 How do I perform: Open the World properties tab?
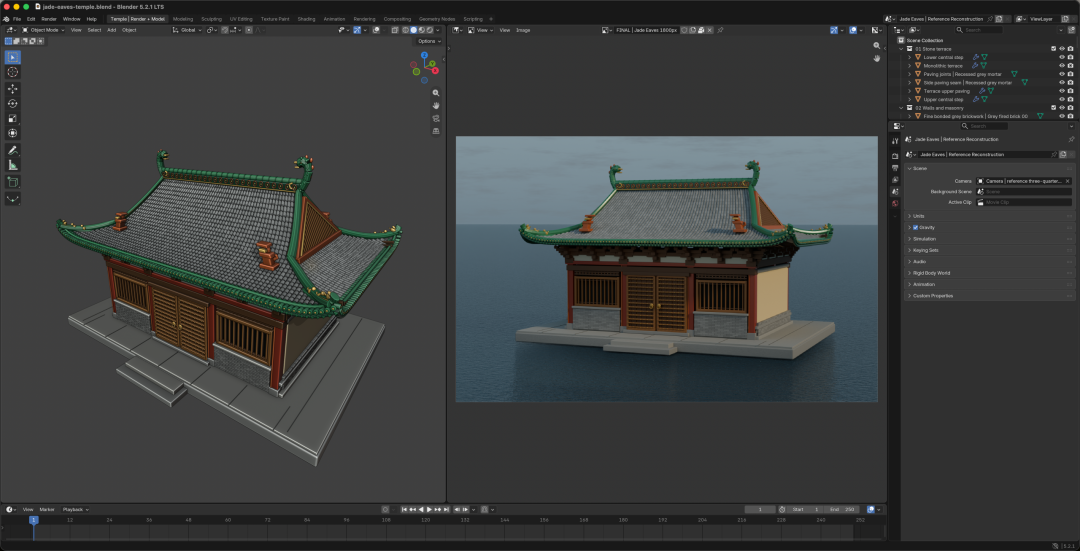point(895,203)
